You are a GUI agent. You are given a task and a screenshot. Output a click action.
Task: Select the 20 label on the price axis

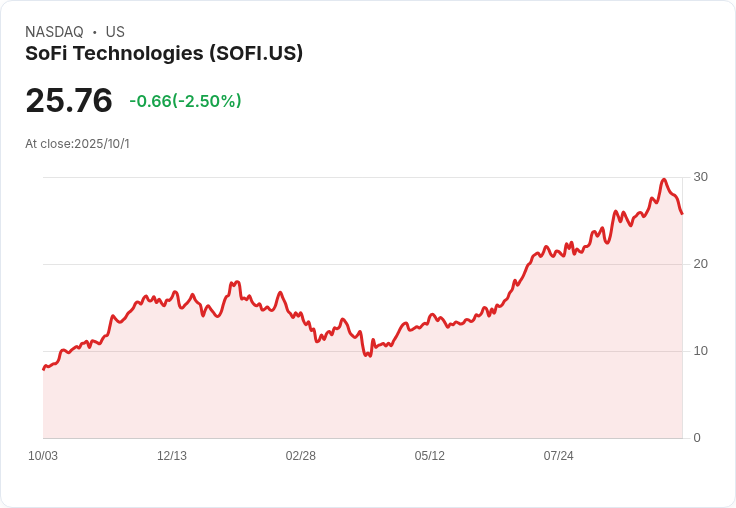700,264
